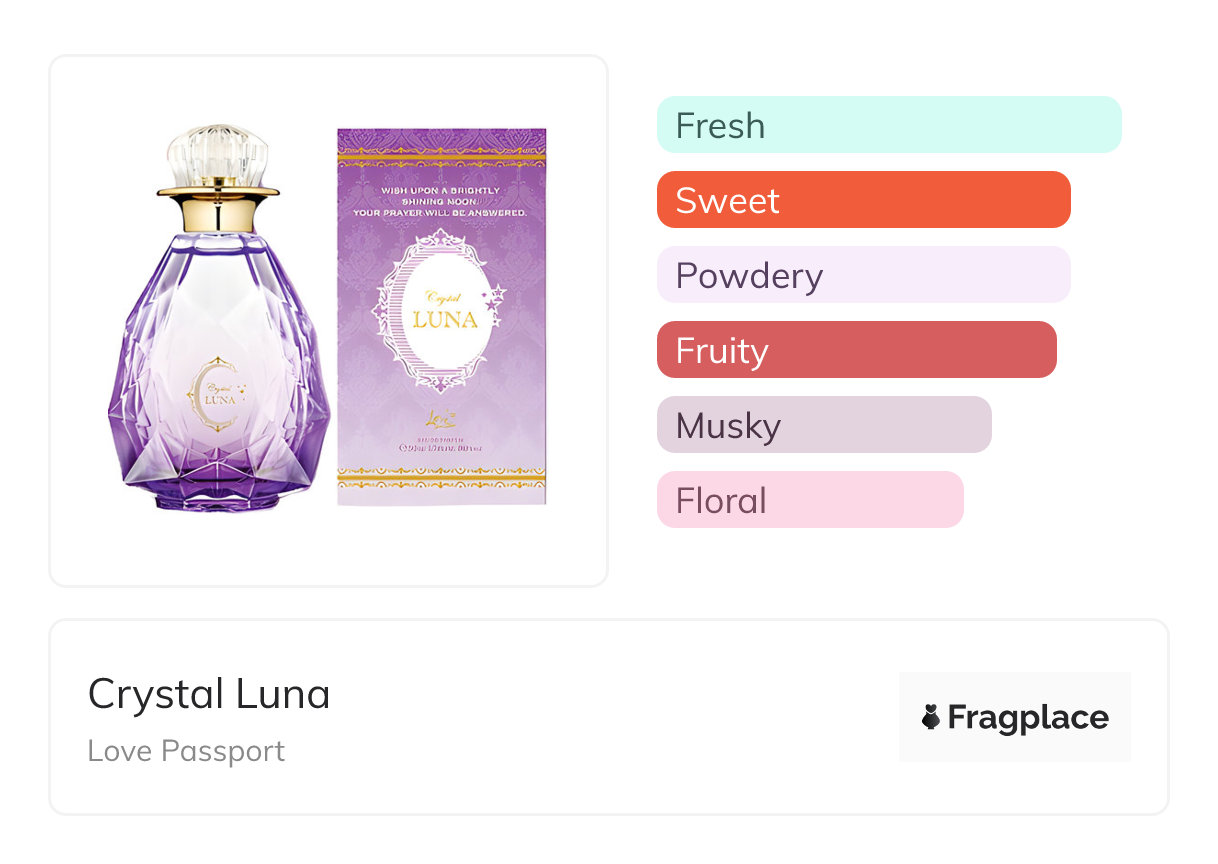Image resolution: width=1218 pixels, height=864 pixels.
Task: Open the purple perfume bottle image
Action: tap(218, 330)
